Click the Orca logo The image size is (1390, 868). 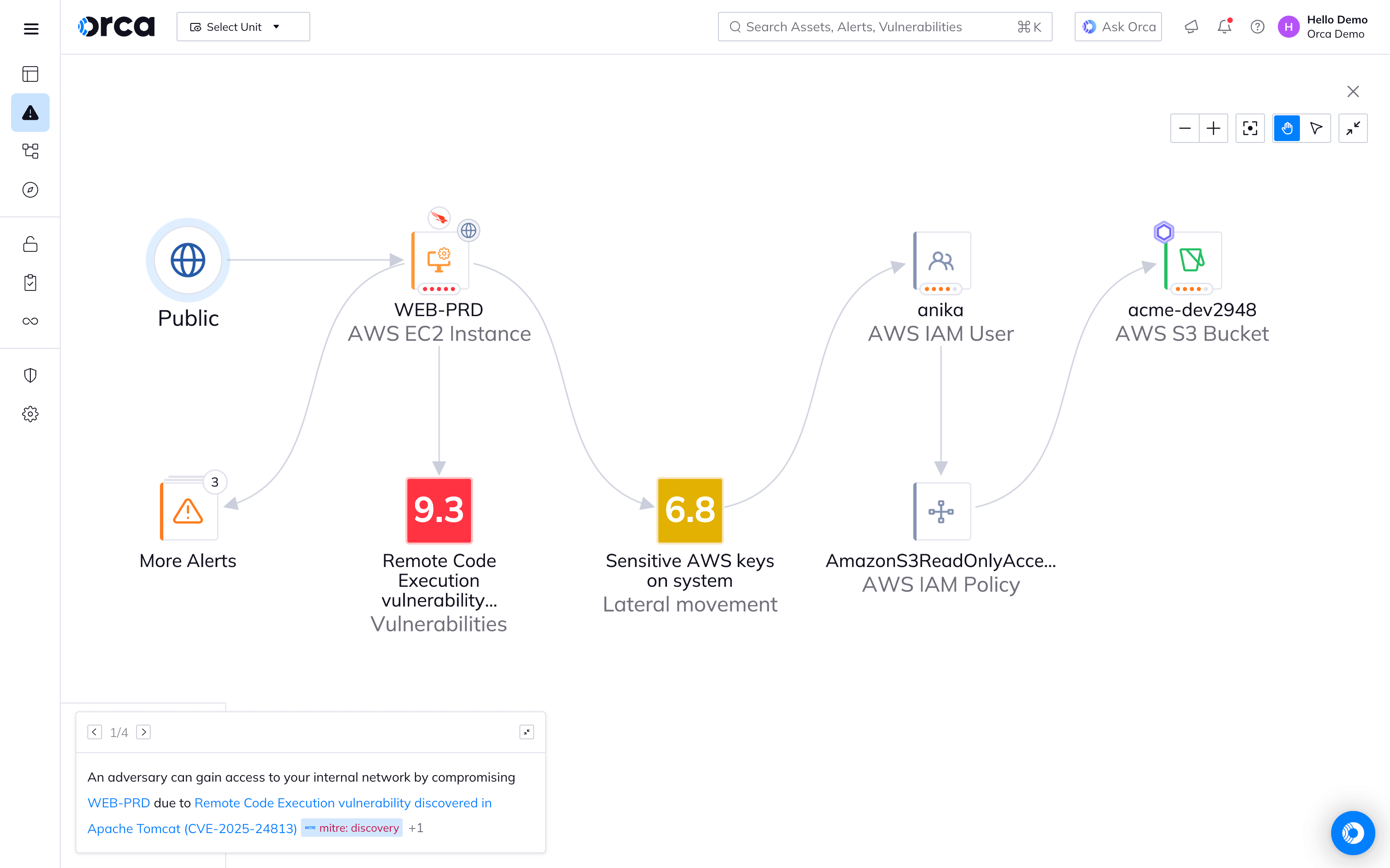pyautogui.click(x=117, y=26)
